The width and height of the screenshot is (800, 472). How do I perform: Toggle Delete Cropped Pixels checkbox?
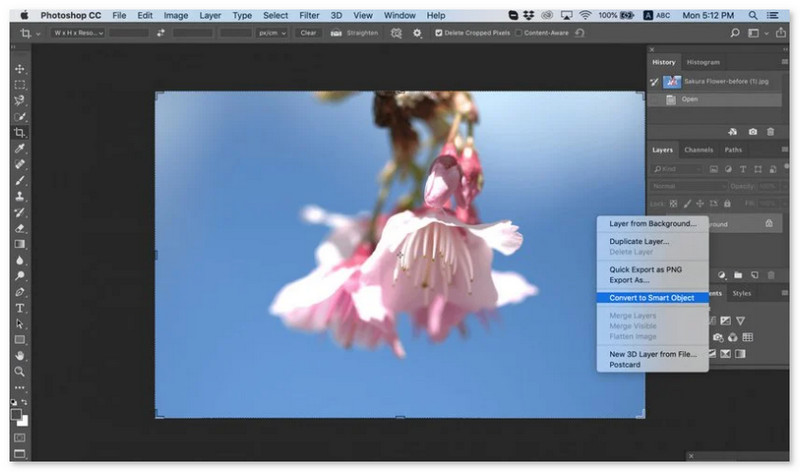438,33
